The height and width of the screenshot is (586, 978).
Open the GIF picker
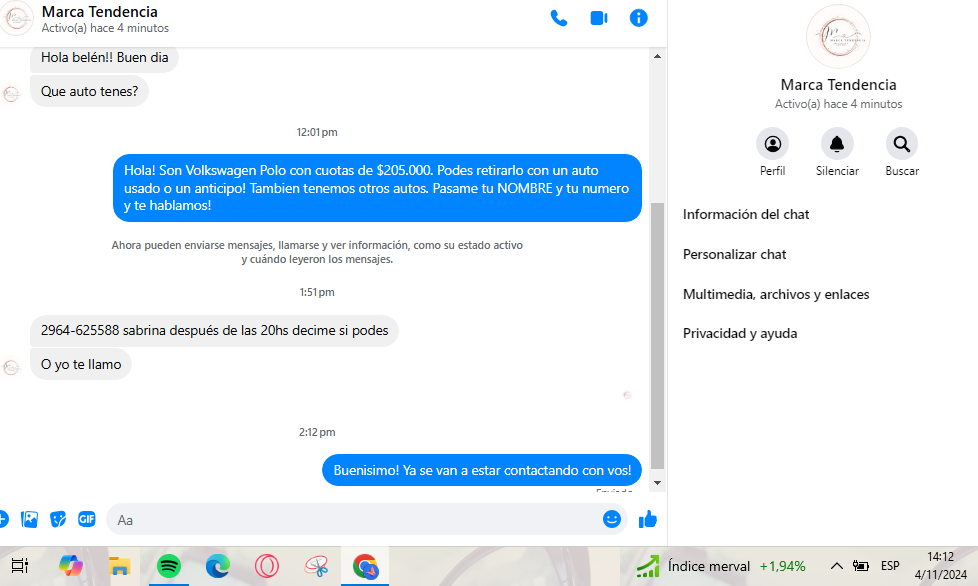[87, 519]
